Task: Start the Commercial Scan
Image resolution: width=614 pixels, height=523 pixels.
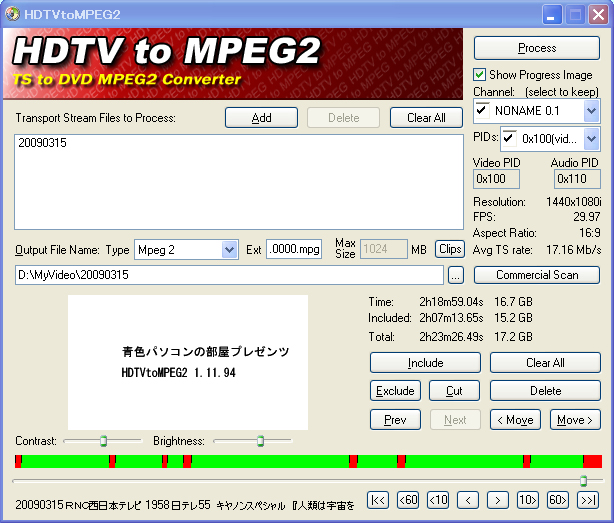Action: pos(537,275)
